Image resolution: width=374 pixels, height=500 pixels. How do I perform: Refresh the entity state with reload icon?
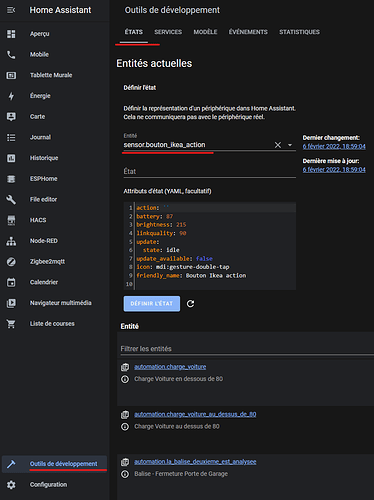click(190, 304)
